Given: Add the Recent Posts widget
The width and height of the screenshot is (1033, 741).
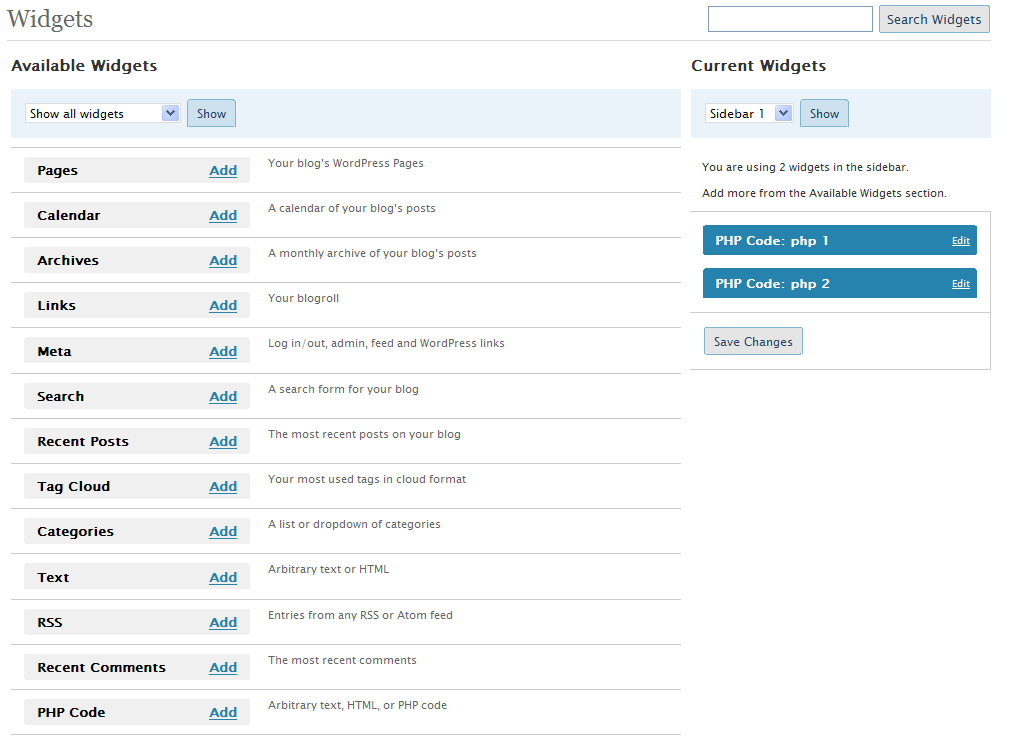Looking at the screenshot, I should click(223, 441).
